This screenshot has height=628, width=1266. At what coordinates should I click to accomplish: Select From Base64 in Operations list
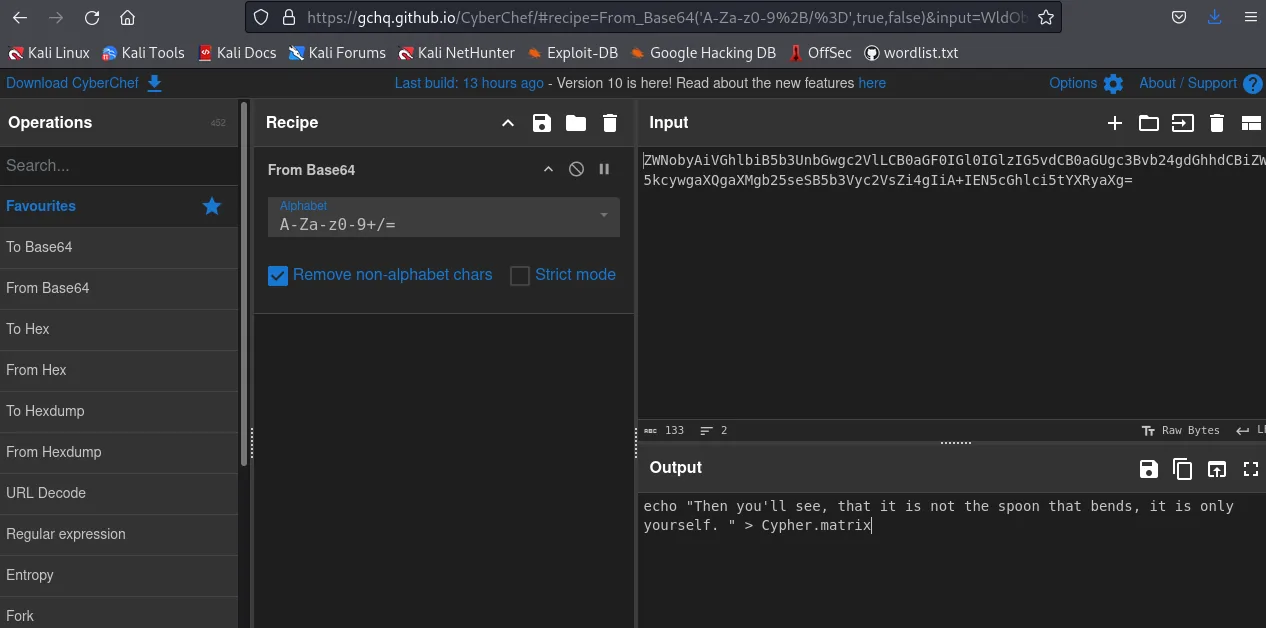click(119, 288)
